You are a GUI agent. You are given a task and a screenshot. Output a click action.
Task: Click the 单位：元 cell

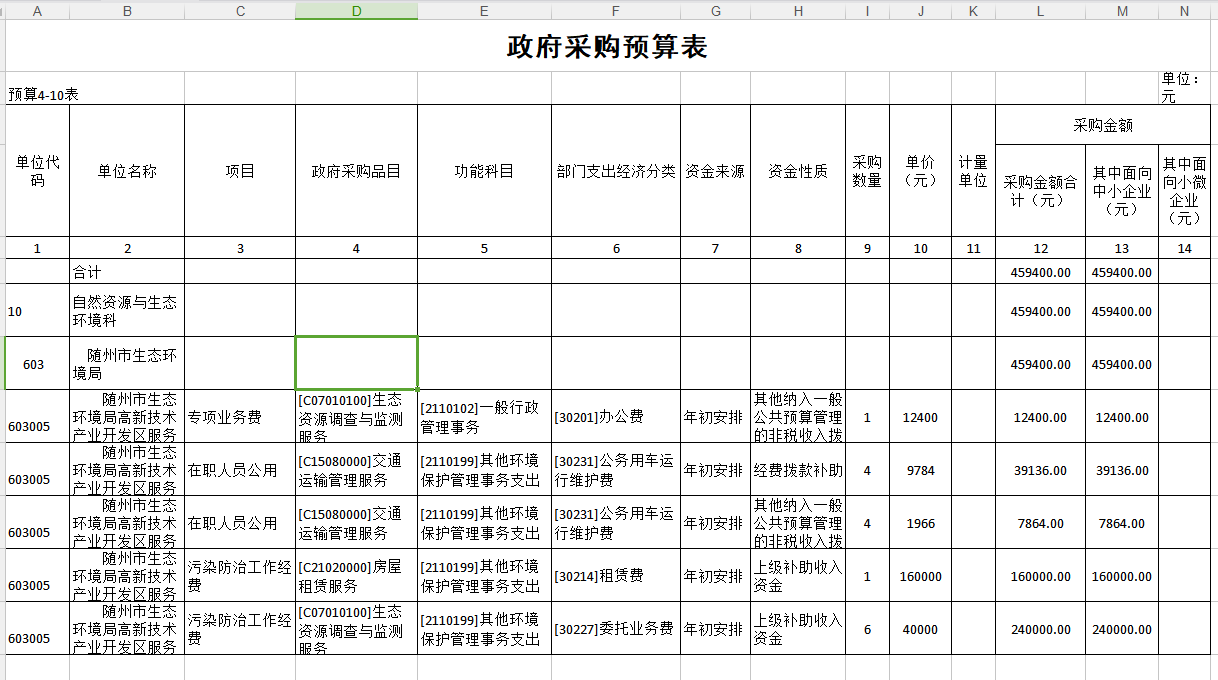coord(1184,88)
